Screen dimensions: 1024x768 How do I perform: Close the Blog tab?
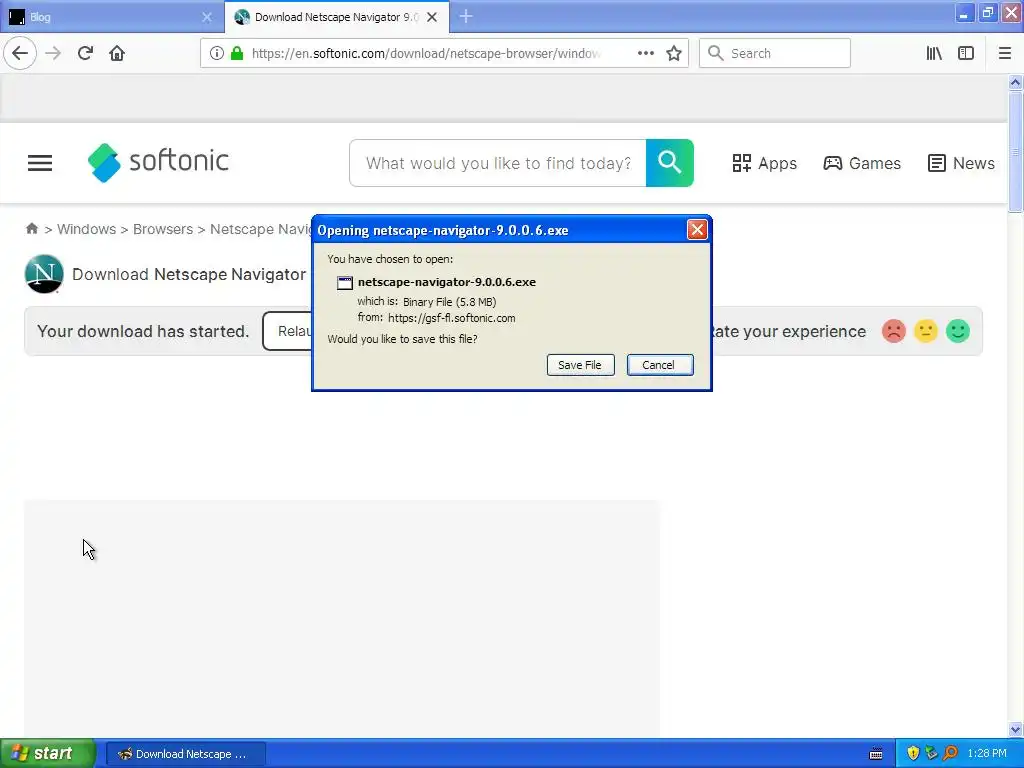(x=207, y=17)
